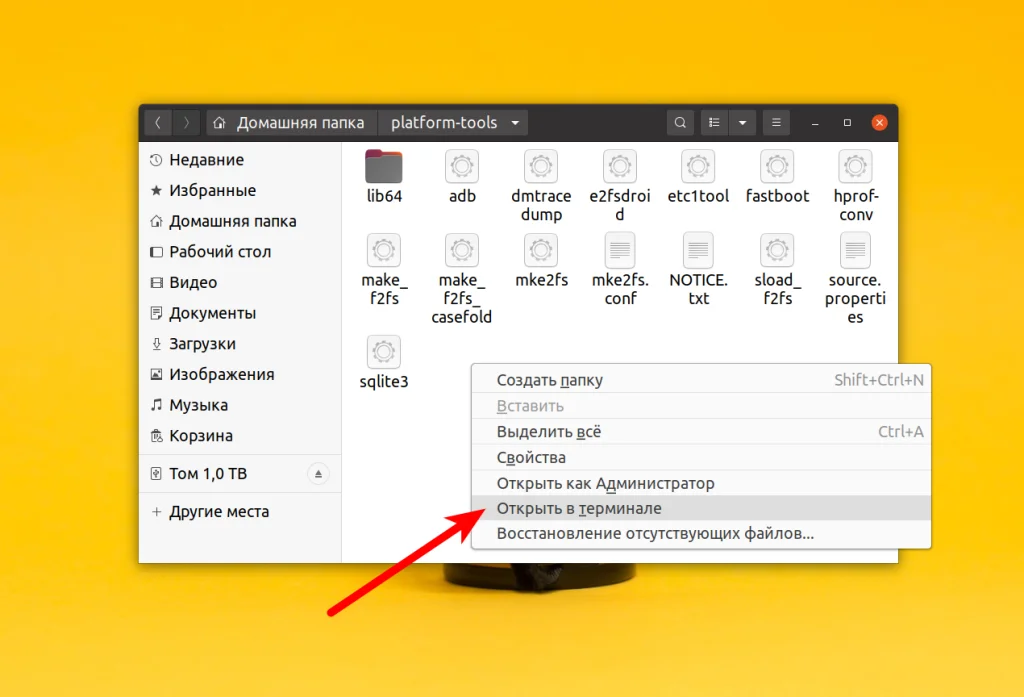Open the adb executable

462,168
